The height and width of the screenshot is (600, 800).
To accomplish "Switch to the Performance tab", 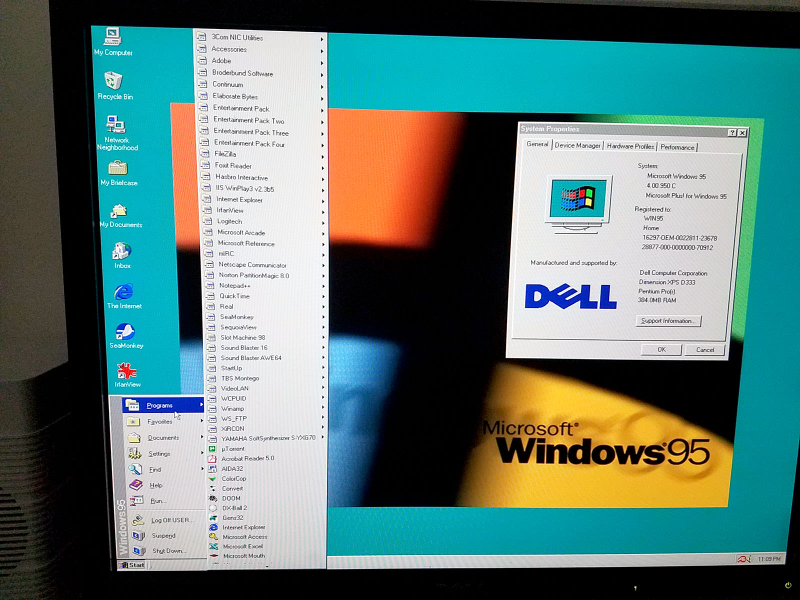I will click(677, 147).
